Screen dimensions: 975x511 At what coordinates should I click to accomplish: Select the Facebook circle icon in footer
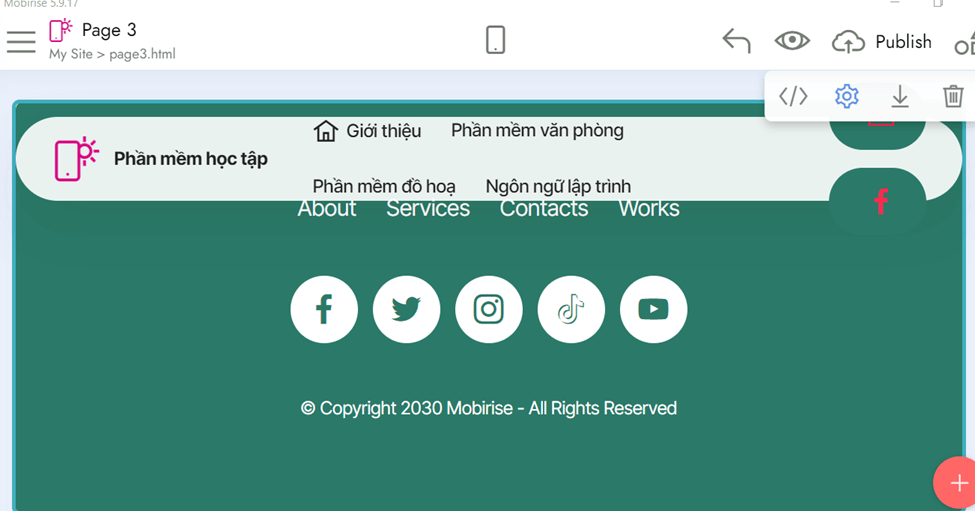tap(324, 310)
